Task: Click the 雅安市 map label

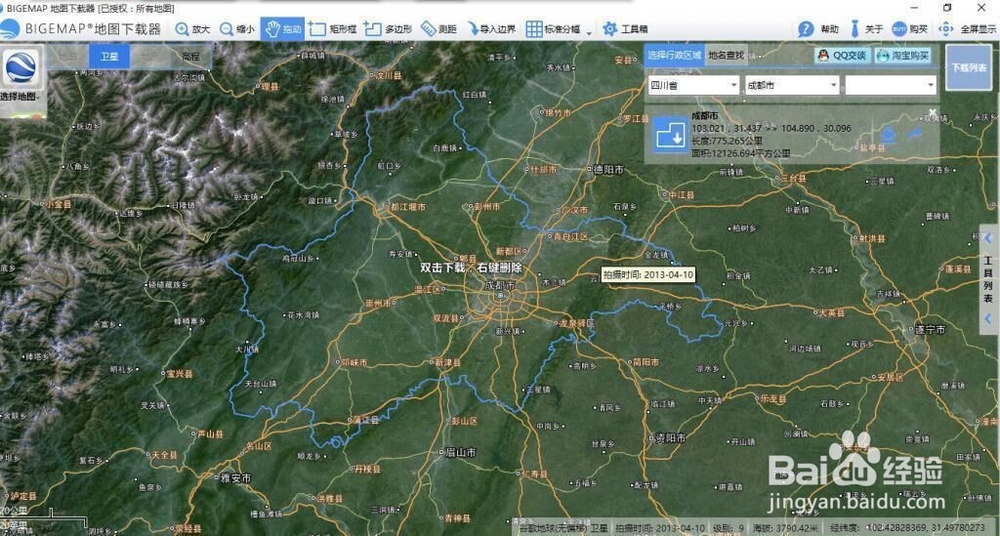Action: [x=235, y=477]
